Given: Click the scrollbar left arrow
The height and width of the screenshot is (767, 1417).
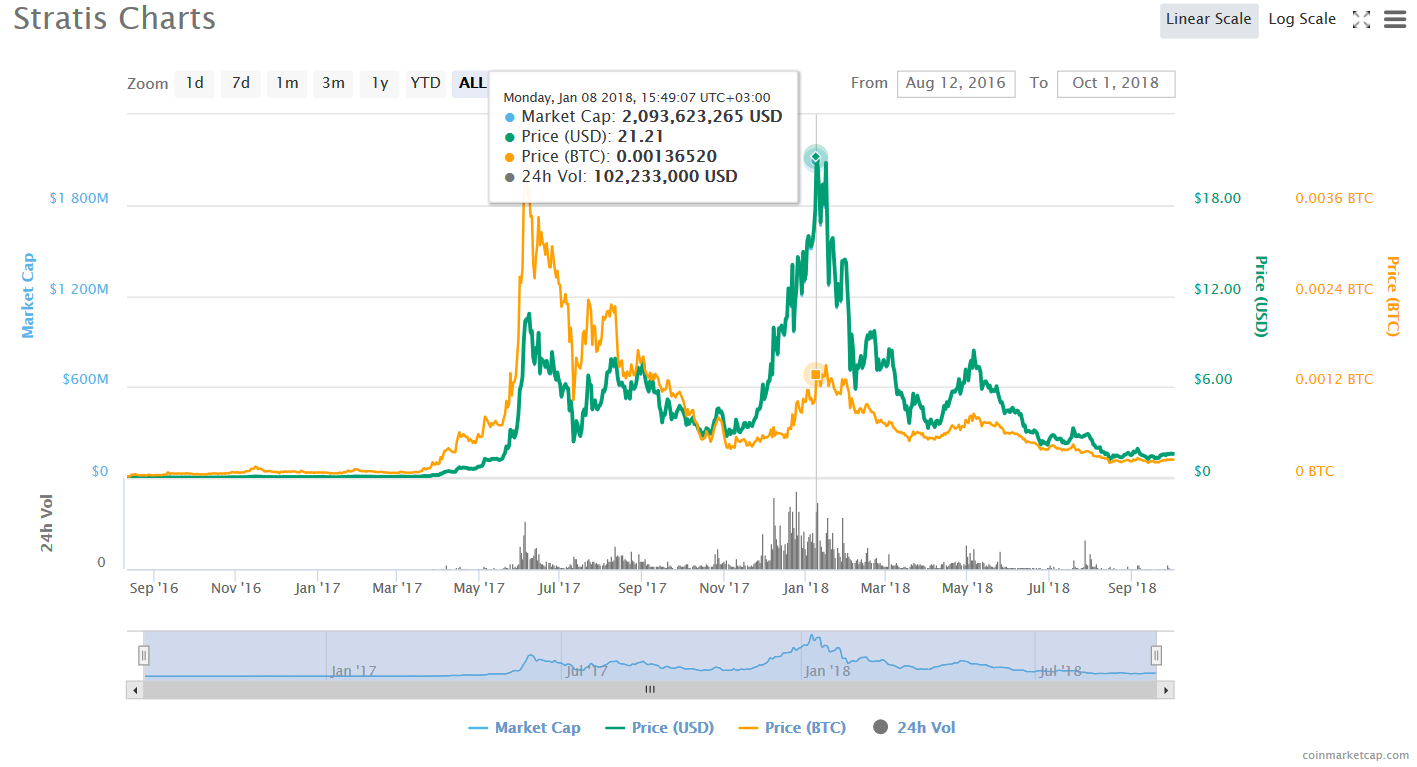Looking at the screenshot, I should 134,690.
